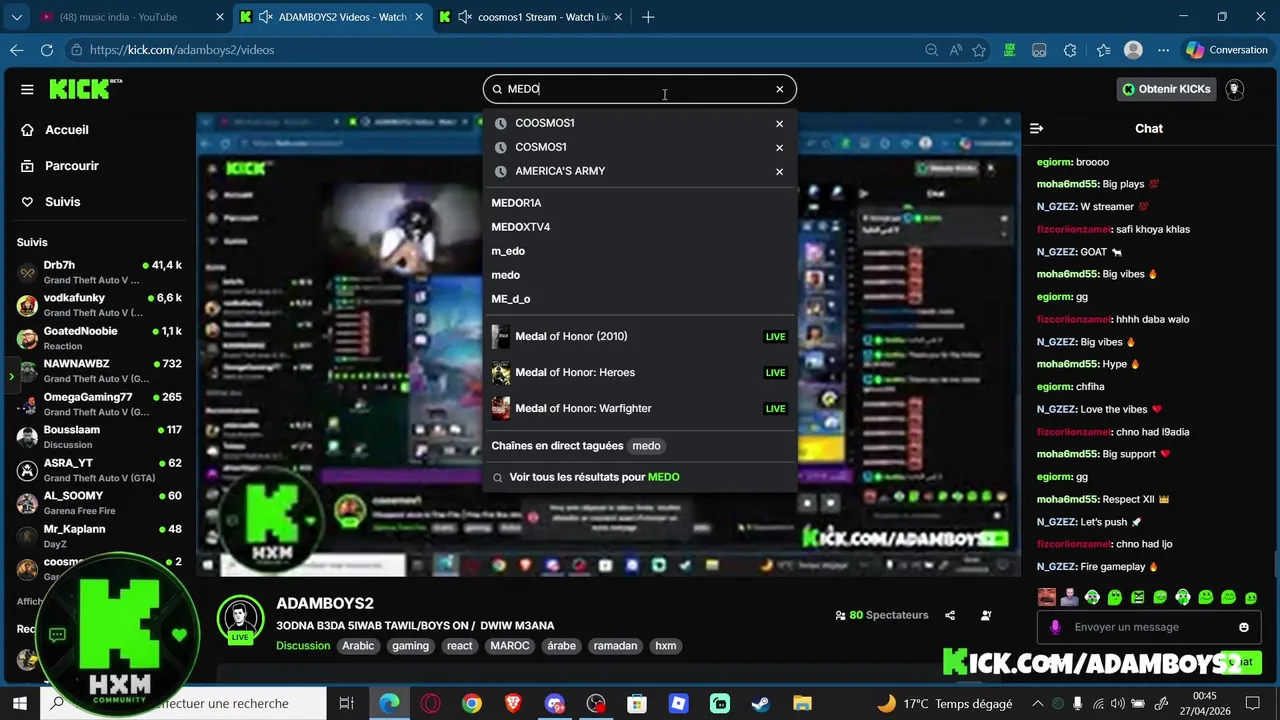
Task: Open followed channel Bousslaam
Action: click(99, 437)
